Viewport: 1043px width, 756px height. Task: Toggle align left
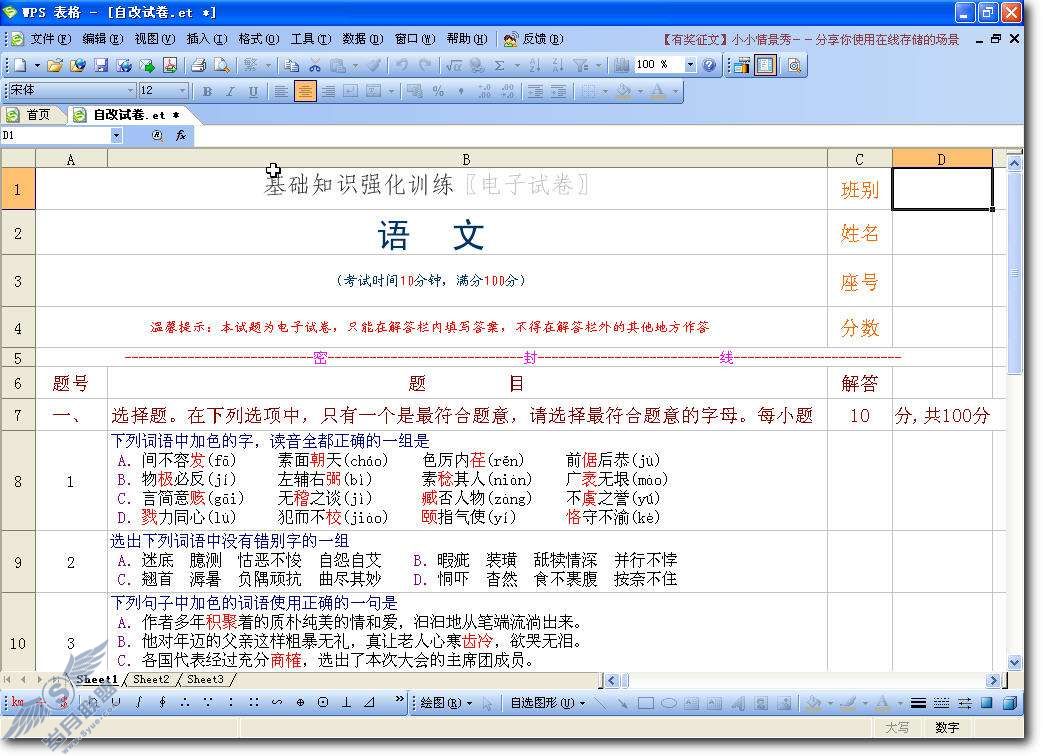tap(281, 91)
